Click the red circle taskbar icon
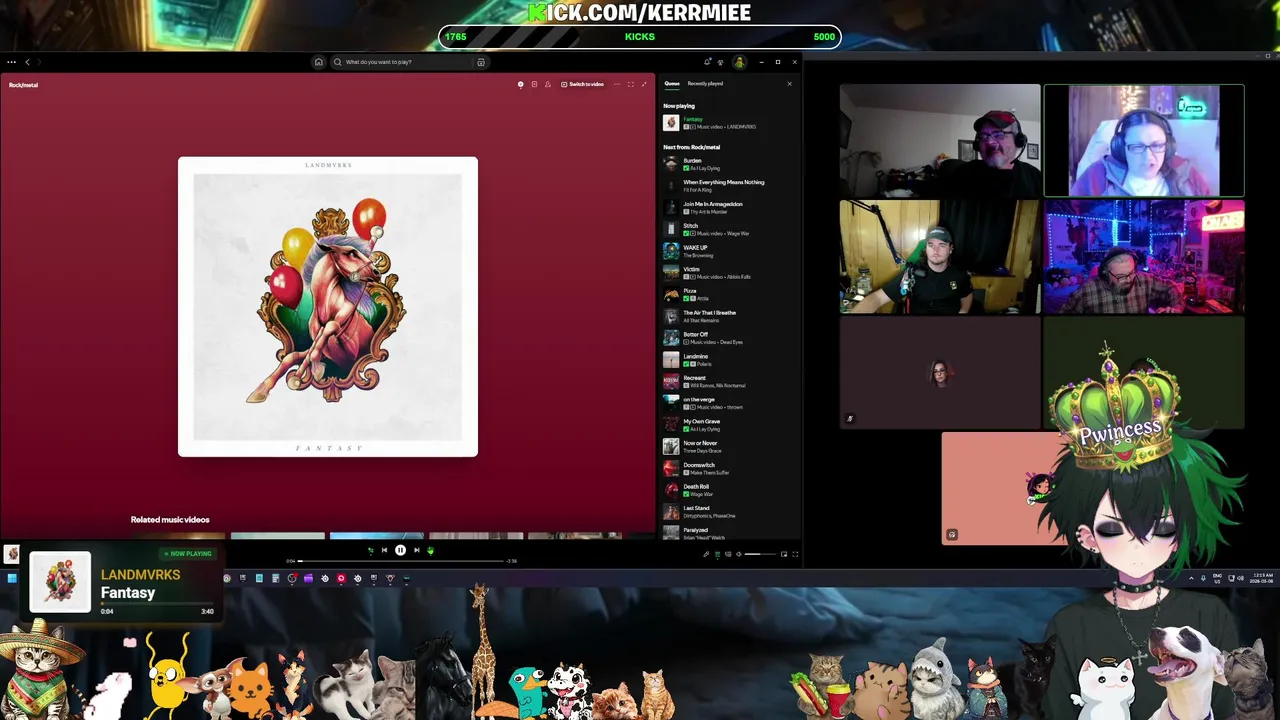 pyautogui.click(x=341, y=578)
